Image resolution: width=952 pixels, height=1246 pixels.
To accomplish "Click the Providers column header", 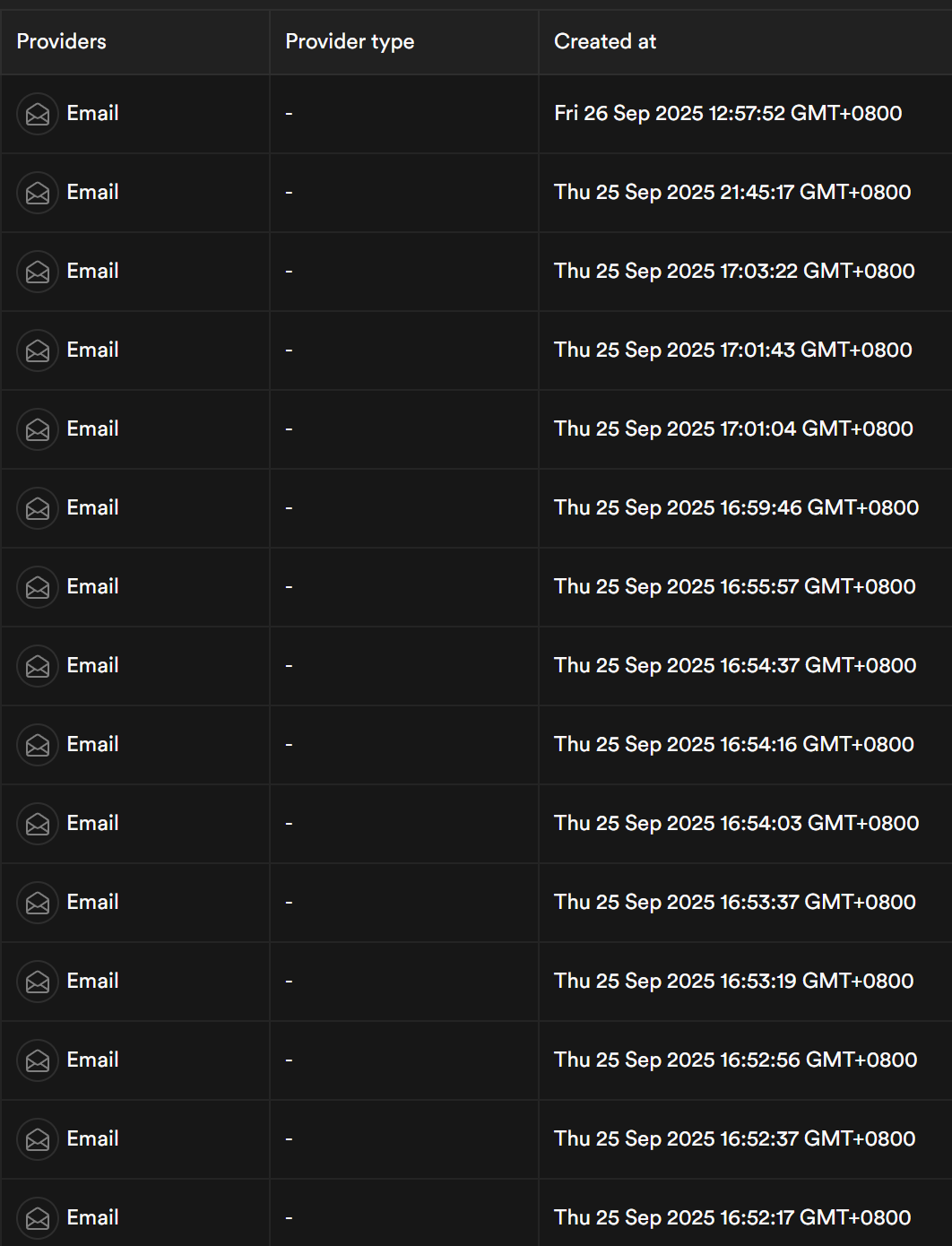I will (61, 41).
